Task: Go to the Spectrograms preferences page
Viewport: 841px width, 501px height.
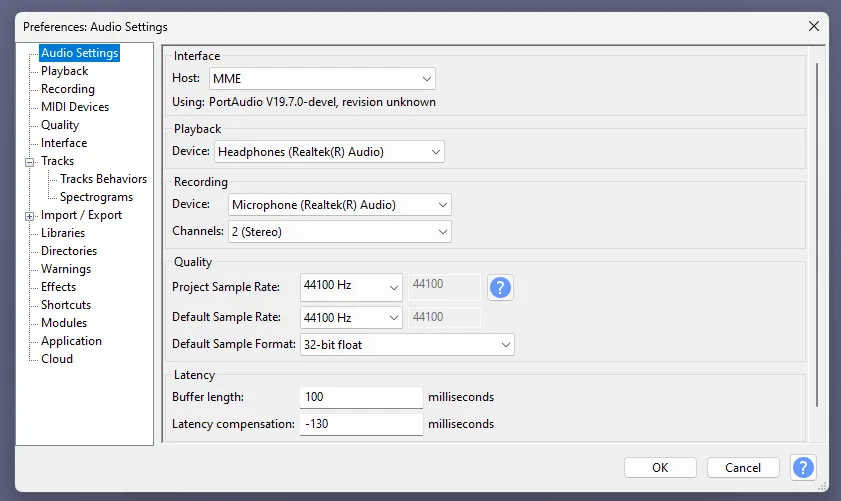Action: [x=96, y=197]
